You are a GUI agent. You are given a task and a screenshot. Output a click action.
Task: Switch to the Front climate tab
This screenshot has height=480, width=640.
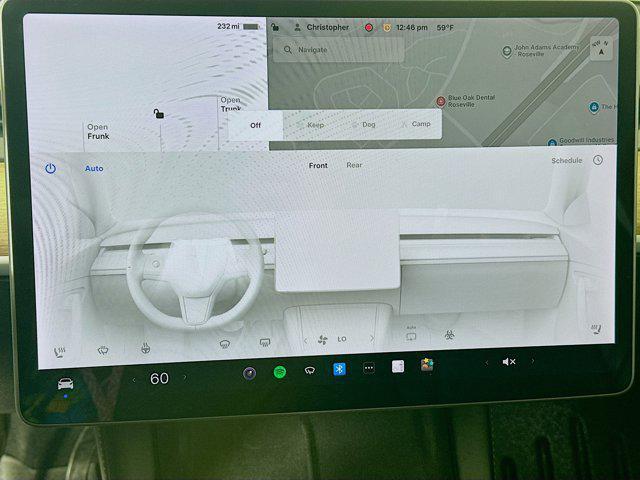(318, 165)
